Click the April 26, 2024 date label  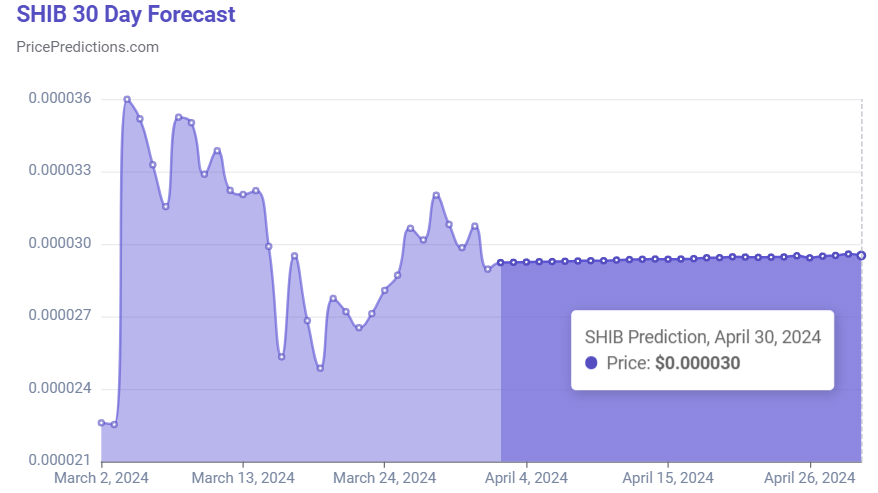point(809,478)
